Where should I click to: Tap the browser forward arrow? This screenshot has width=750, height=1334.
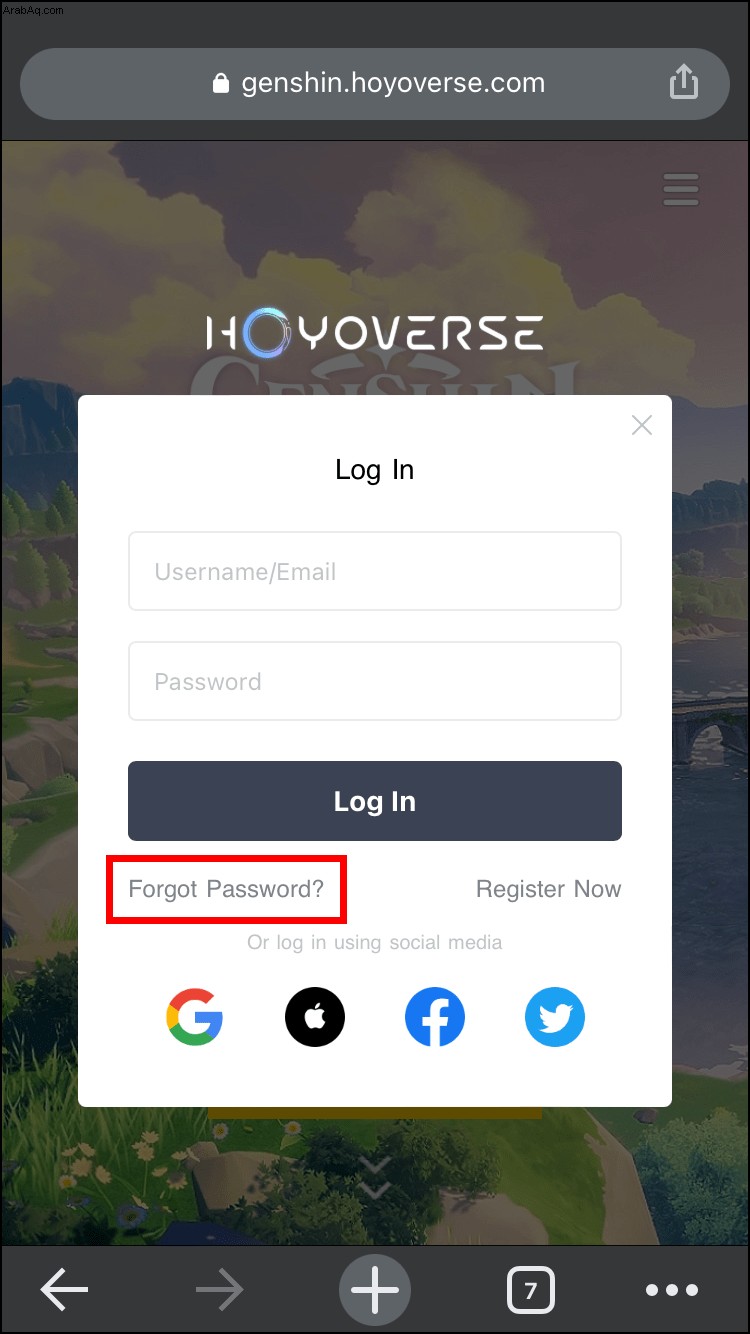(220, 1291)
